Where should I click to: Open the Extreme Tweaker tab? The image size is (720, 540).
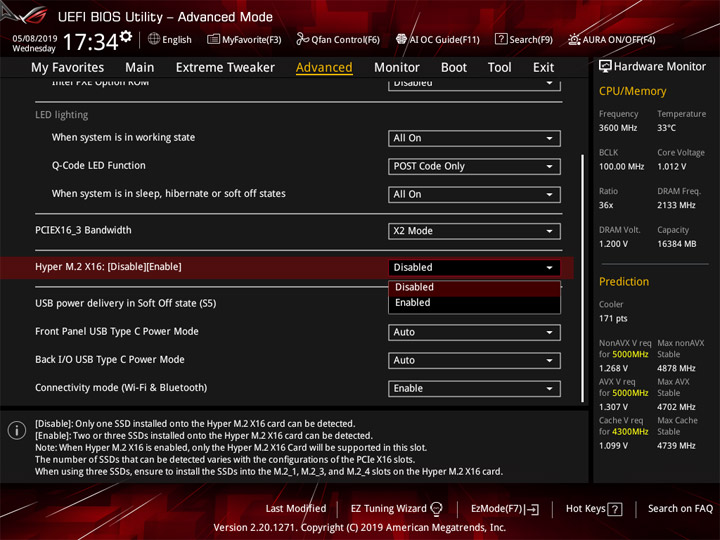(x=225, y=68)
